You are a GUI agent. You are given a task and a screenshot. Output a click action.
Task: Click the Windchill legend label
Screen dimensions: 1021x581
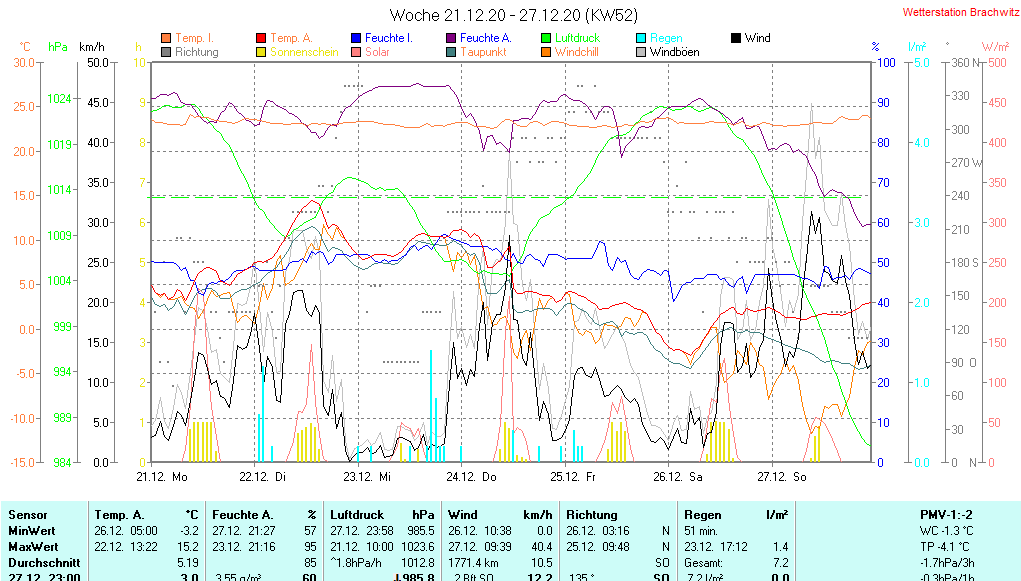click(x=577, y=52)
